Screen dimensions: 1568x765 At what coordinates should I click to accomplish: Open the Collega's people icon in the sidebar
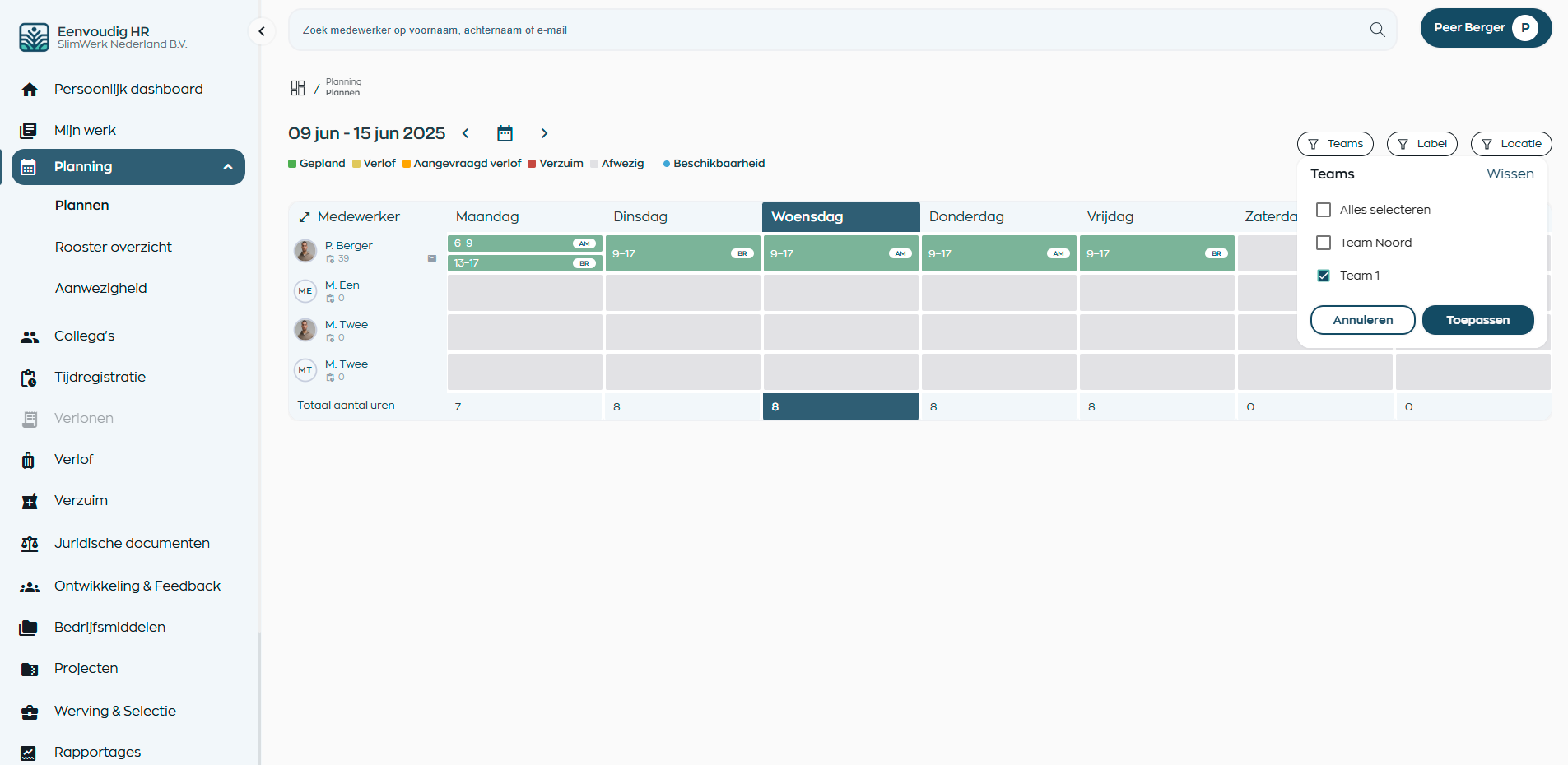[x=29, y=336]
